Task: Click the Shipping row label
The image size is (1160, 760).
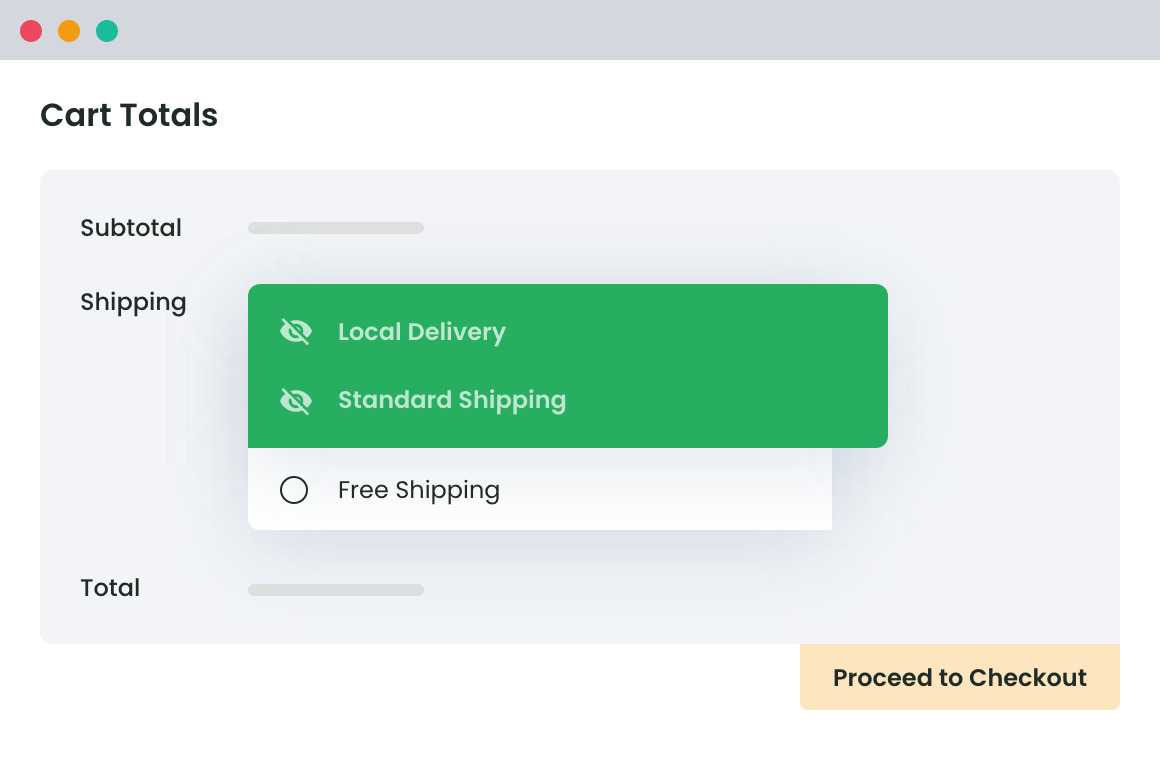Action: point(133,302)
